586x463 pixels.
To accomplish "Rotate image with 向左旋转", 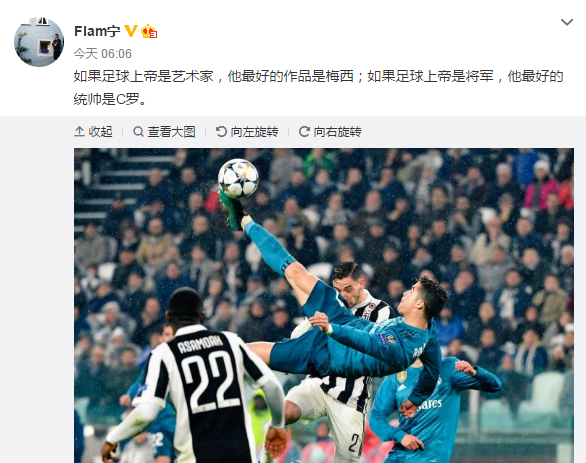I will point(247,132).
